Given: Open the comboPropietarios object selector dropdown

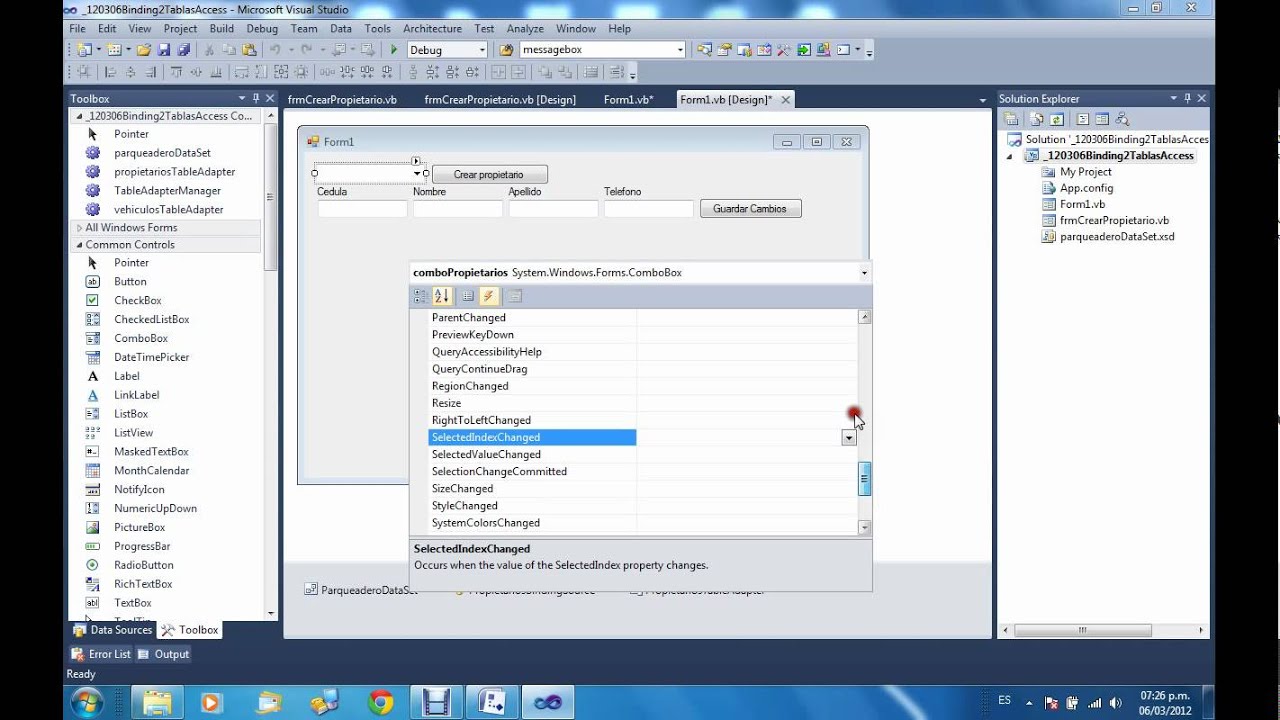Looking at the screenshot, I should (x=864, y=272).
